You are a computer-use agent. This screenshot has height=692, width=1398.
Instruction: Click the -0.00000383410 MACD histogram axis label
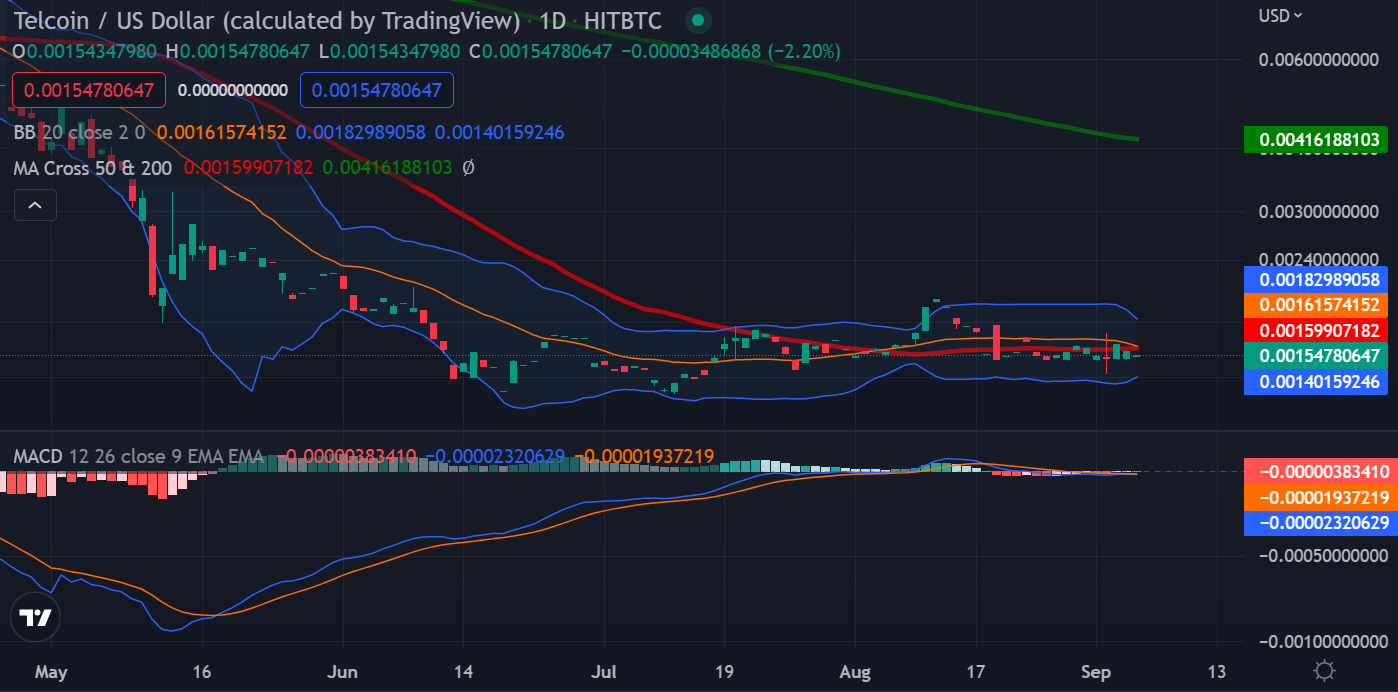tap(1320, 471)
